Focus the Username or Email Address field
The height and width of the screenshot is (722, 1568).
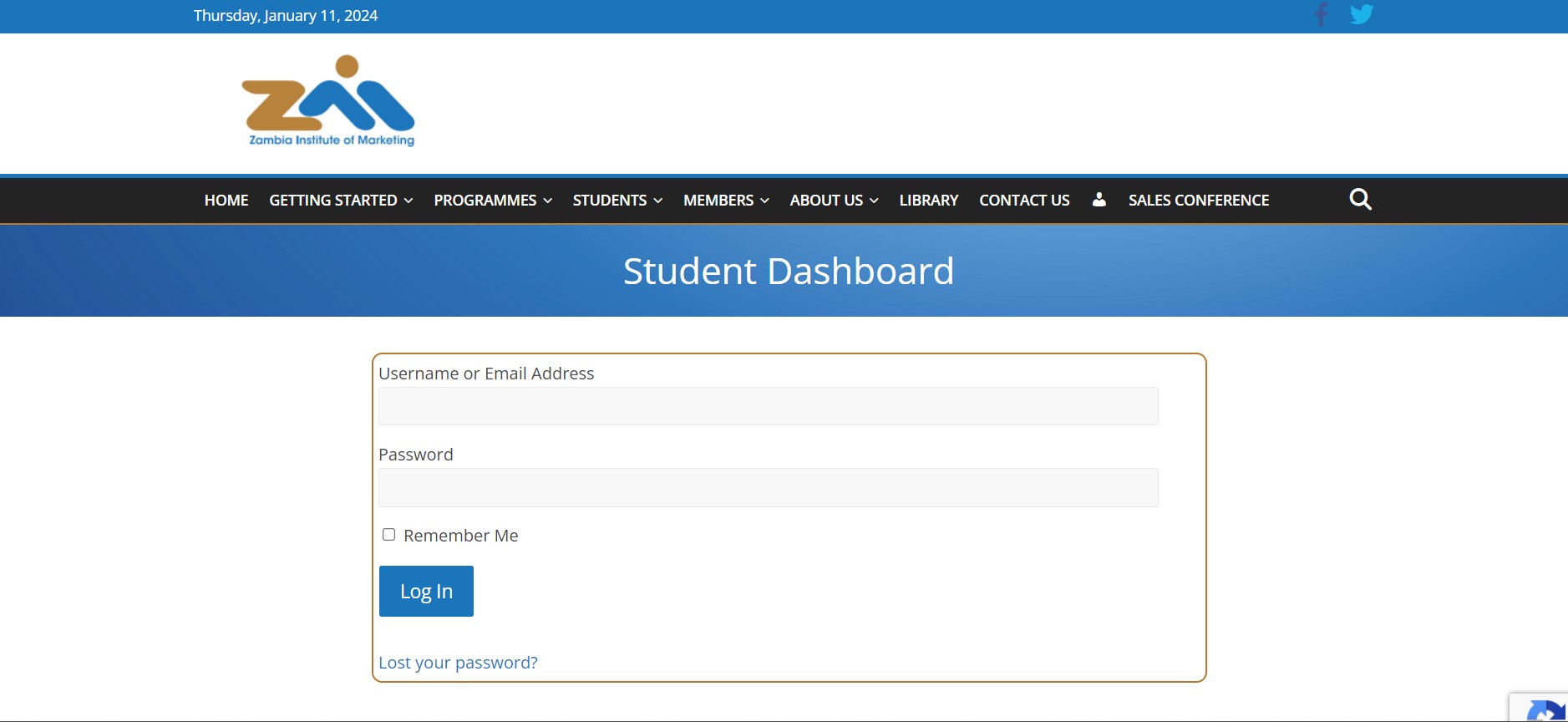coord(768,406)
